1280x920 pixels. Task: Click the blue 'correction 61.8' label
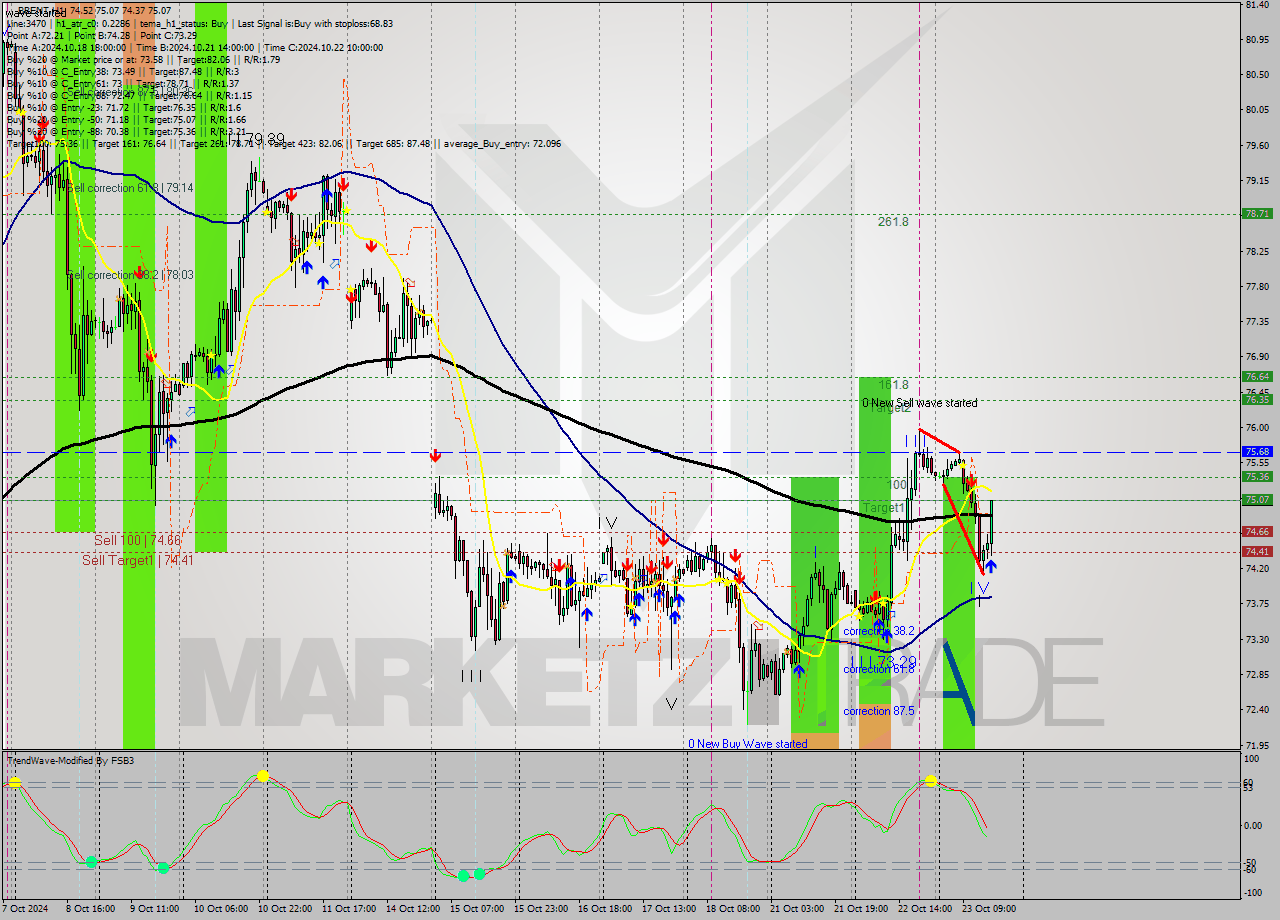(x=879, y=669)
